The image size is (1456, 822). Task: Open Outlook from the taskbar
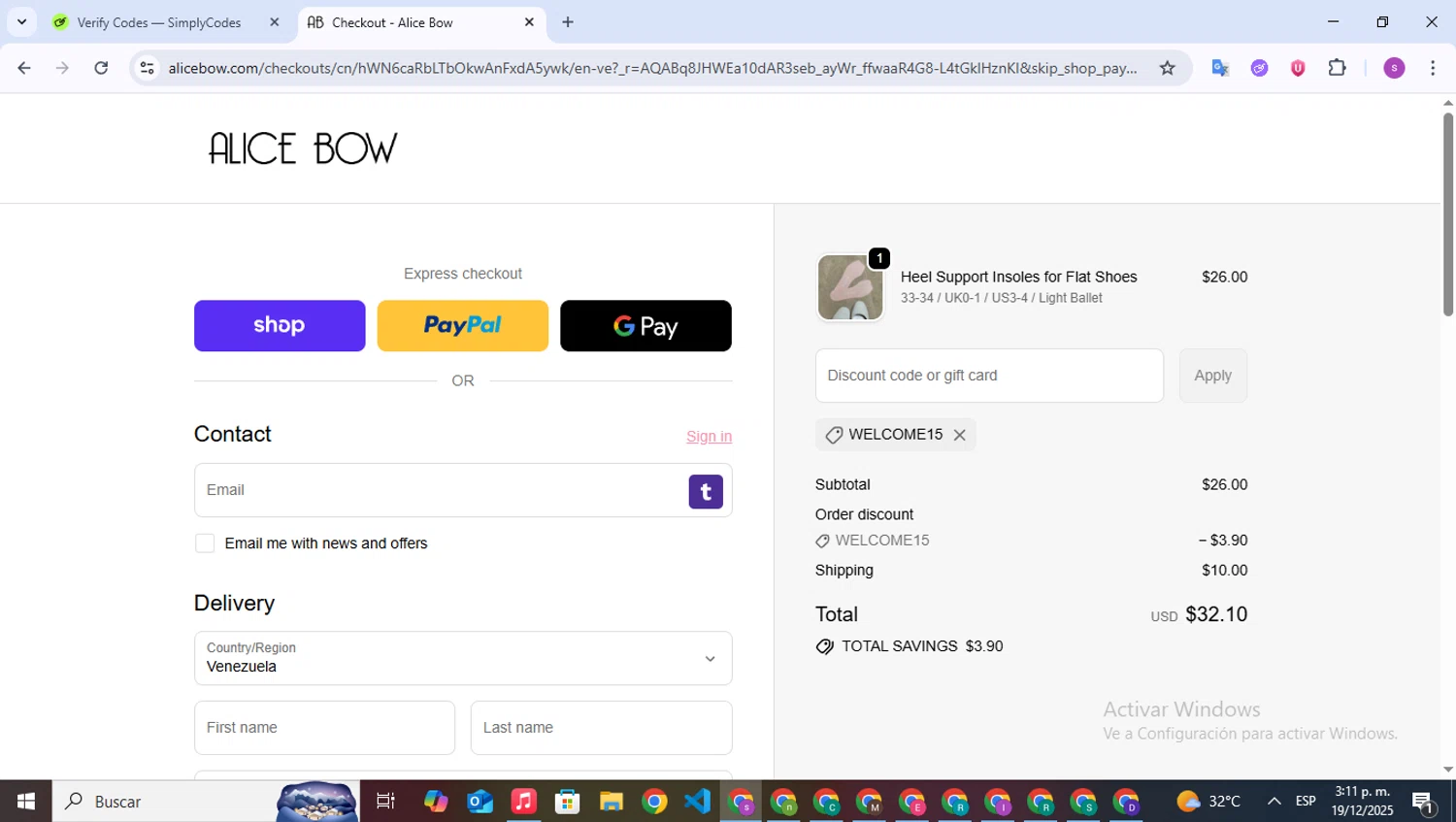pyautogui.click(x=480, y=802)
